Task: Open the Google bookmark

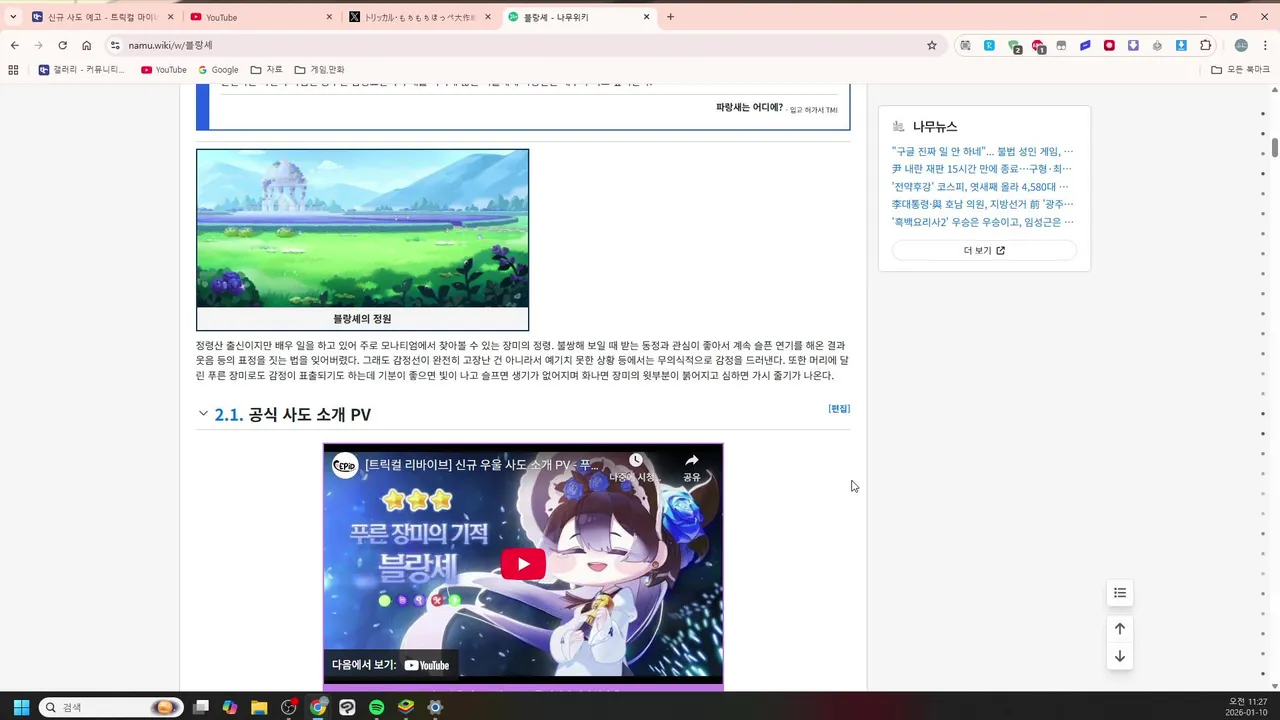Action: 218,70
